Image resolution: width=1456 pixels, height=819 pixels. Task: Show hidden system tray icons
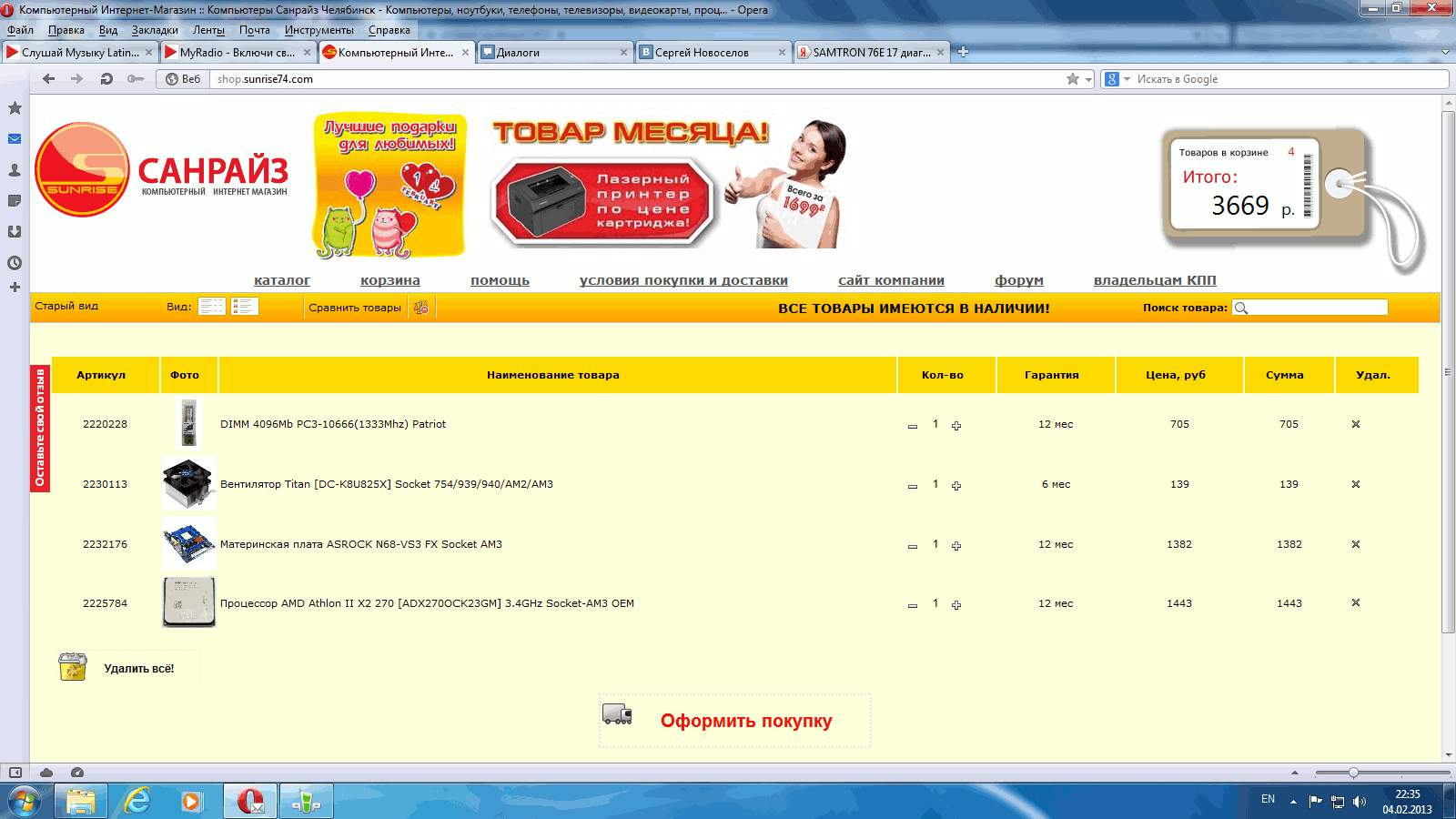click(x=1293, y=802)
